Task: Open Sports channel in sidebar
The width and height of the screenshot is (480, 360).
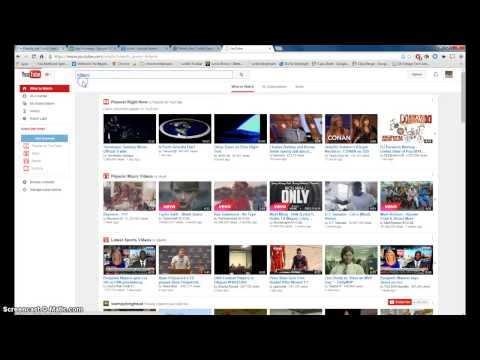Action: pyautogui.click(x=32, y=161)
